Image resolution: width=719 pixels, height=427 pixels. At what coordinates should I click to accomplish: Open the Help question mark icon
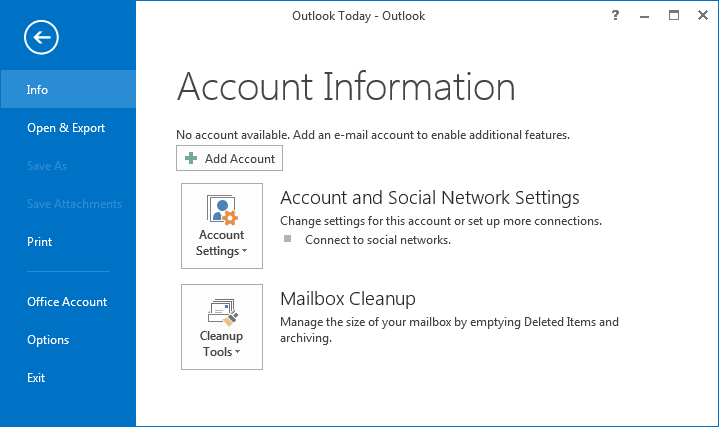click(x=615, y=16)
